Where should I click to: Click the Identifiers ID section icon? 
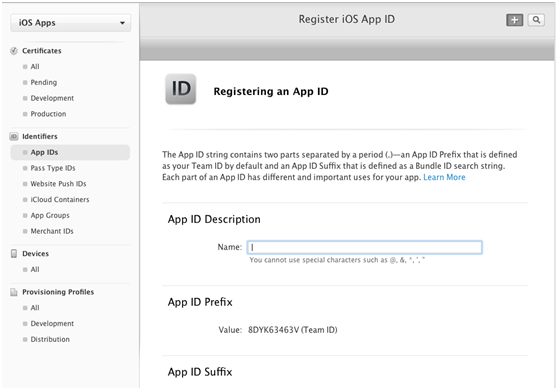(x=14, y=136)
